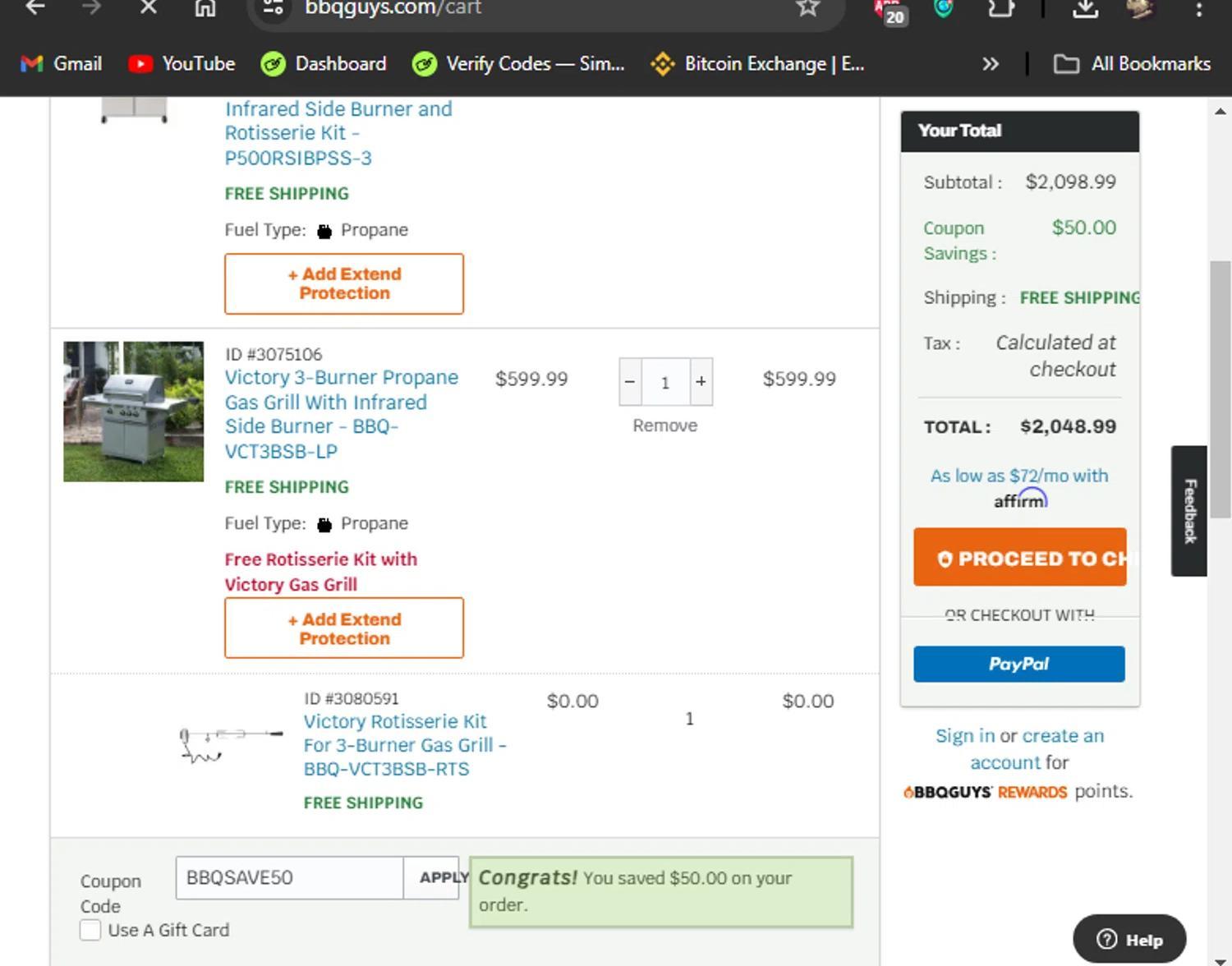Decrease Victory grill quantity with minus
This screenshot has height=966, width=1232.
[630, 382]
